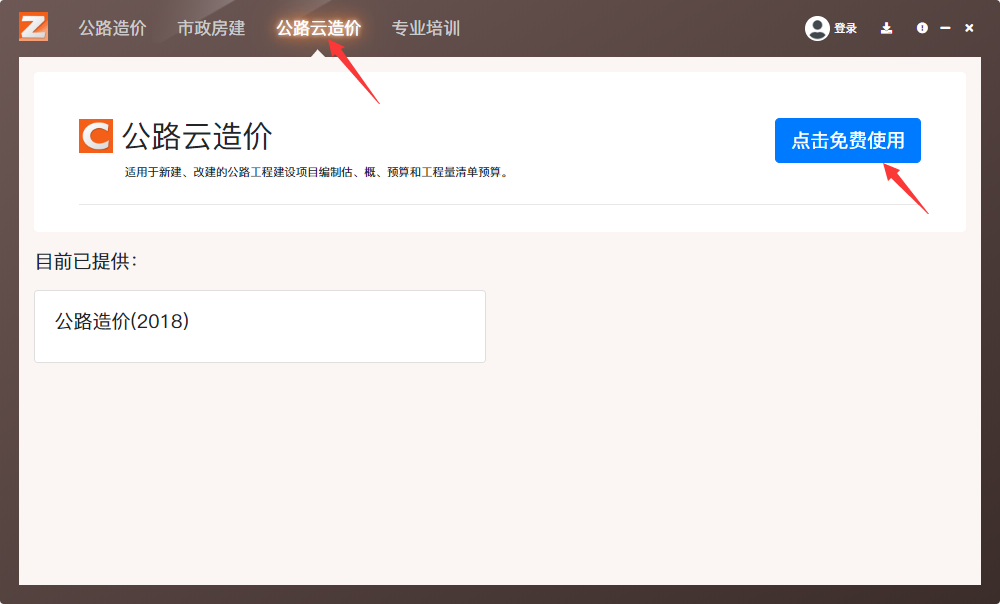Click the orange Z application logo
Screen dimensions: 1000x604
click(33, 27)
